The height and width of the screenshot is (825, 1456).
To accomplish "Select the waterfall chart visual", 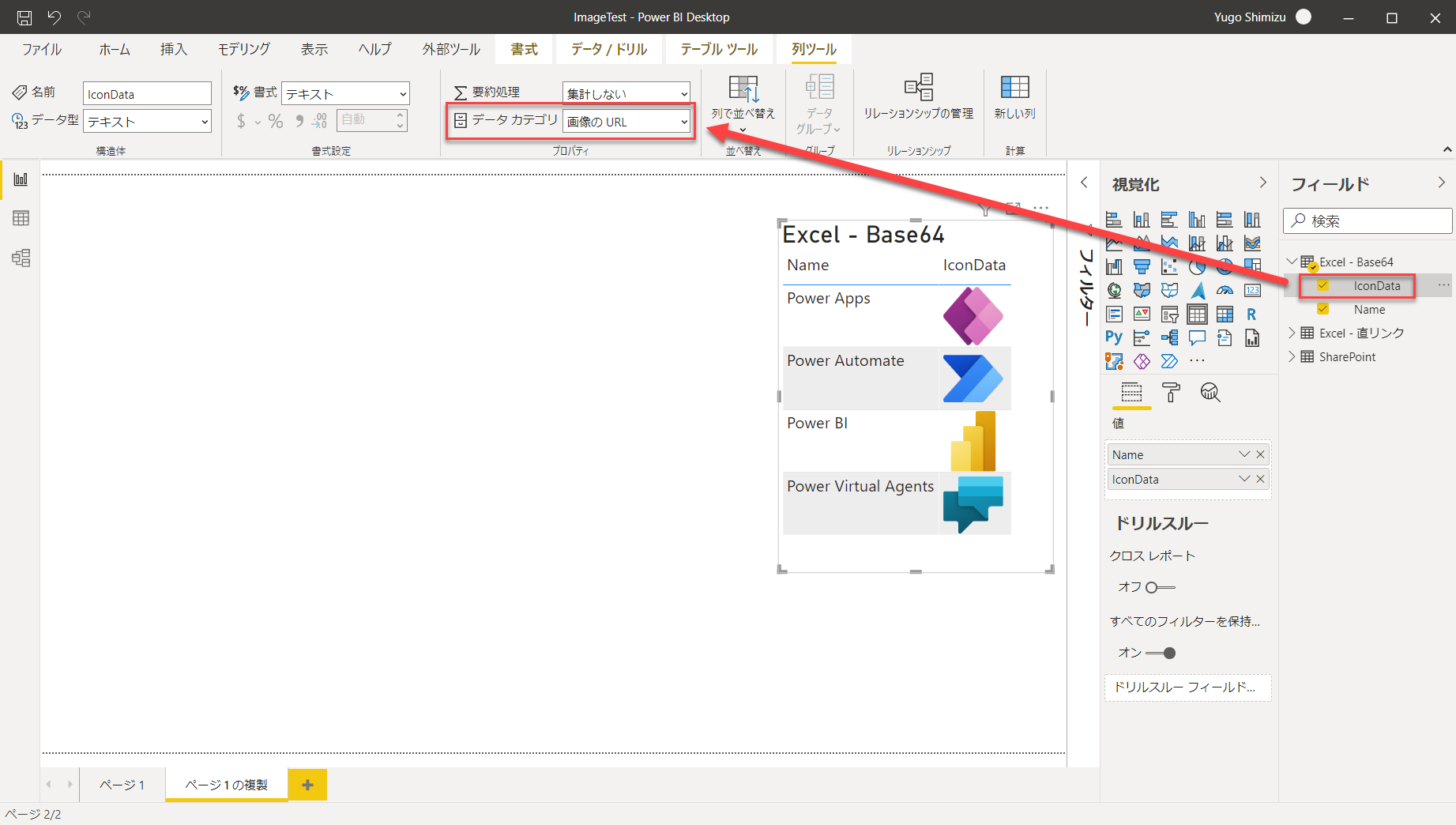I will (1114, 267).
